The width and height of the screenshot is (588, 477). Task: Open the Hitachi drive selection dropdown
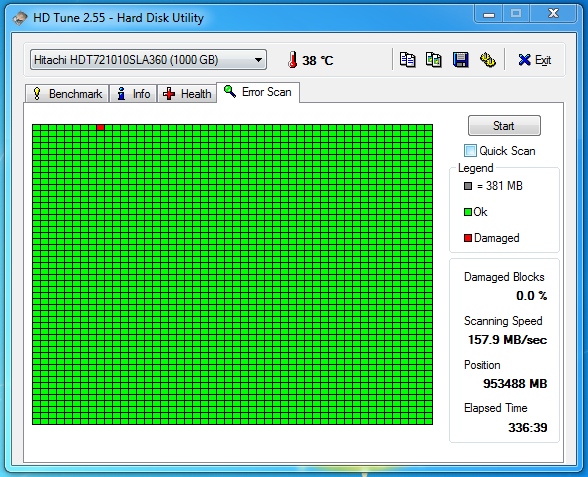tap(148, 60)
